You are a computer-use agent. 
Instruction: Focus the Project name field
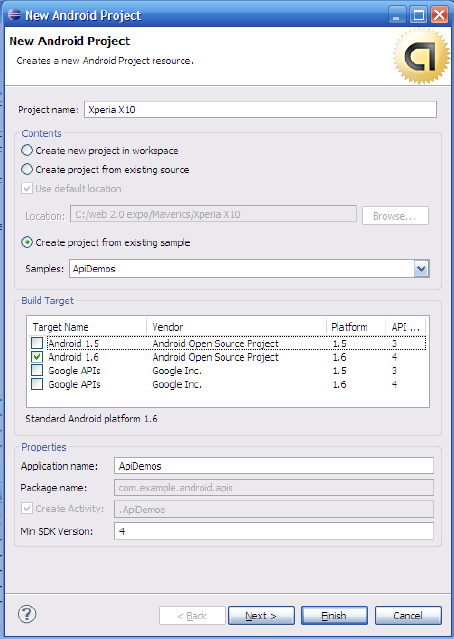[x=260, y=110]
